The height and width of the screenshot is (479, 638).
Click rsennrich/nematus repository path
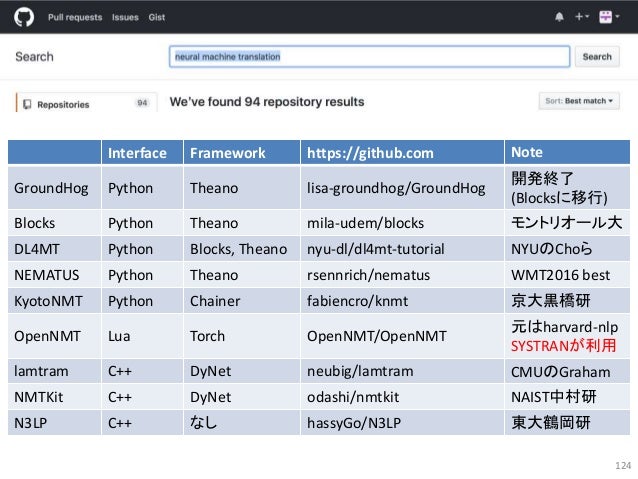pyautogui.click(x=368, y=275)
